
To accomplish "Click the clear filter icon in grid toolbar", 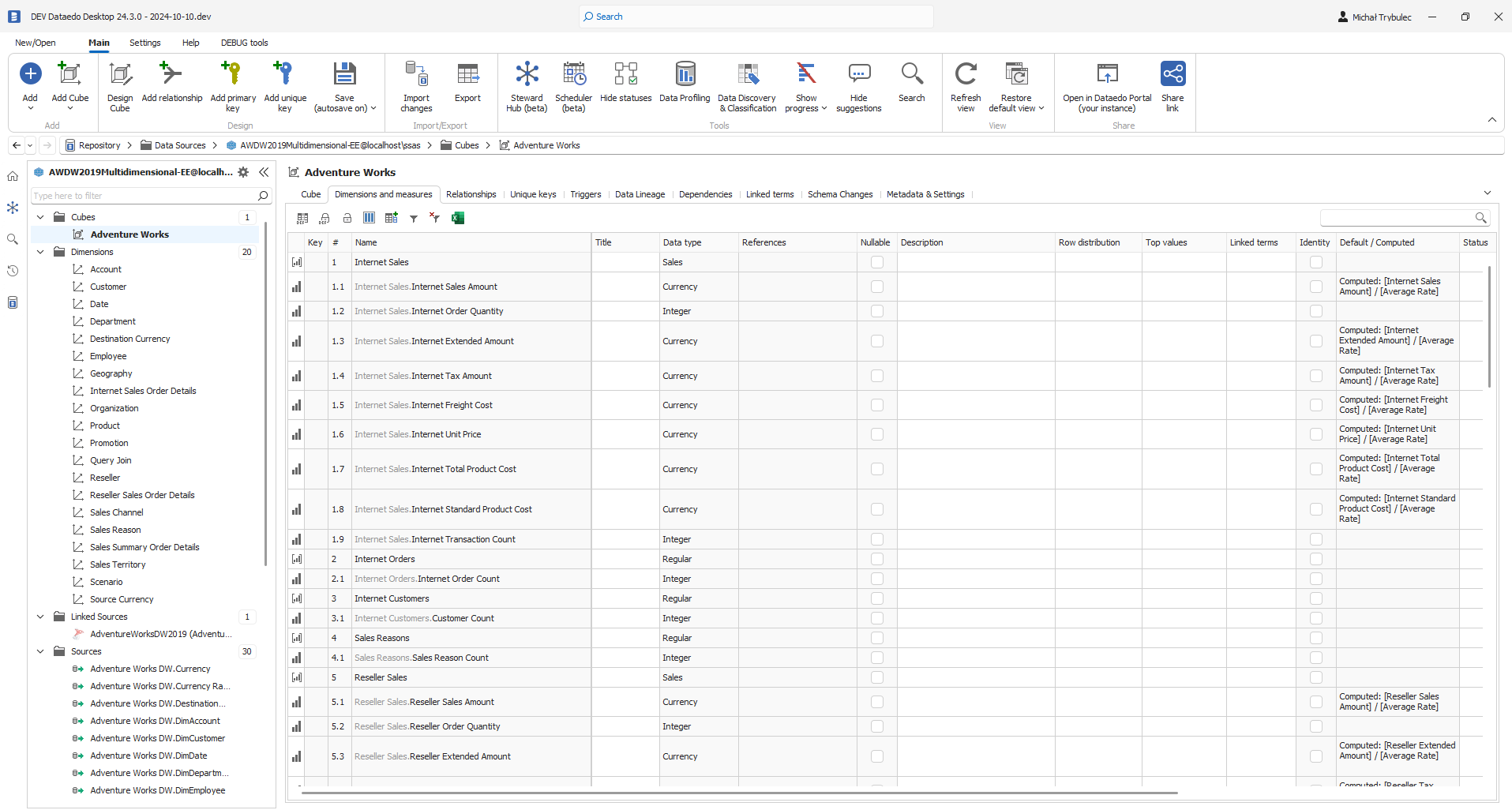I will coord(434,218).
